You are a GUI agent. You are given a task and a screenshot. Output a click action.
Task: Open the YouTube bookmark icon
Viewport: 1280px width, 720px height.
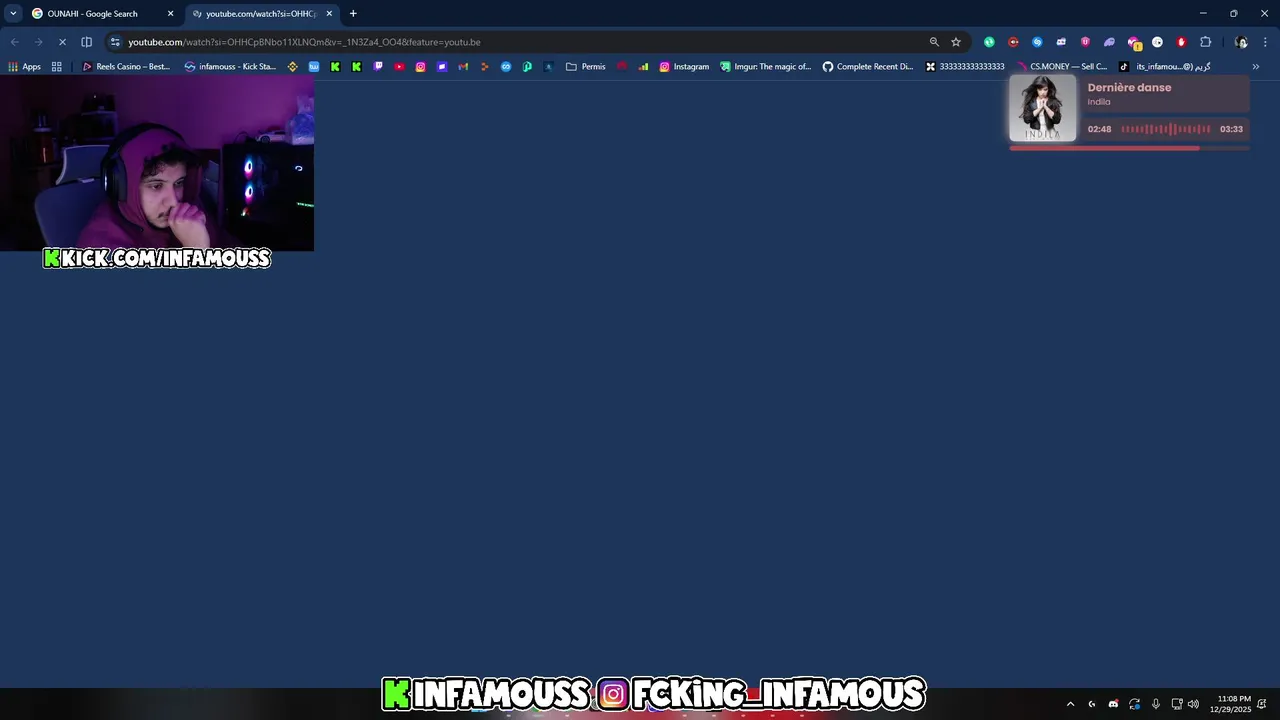(x=399, y=67)
